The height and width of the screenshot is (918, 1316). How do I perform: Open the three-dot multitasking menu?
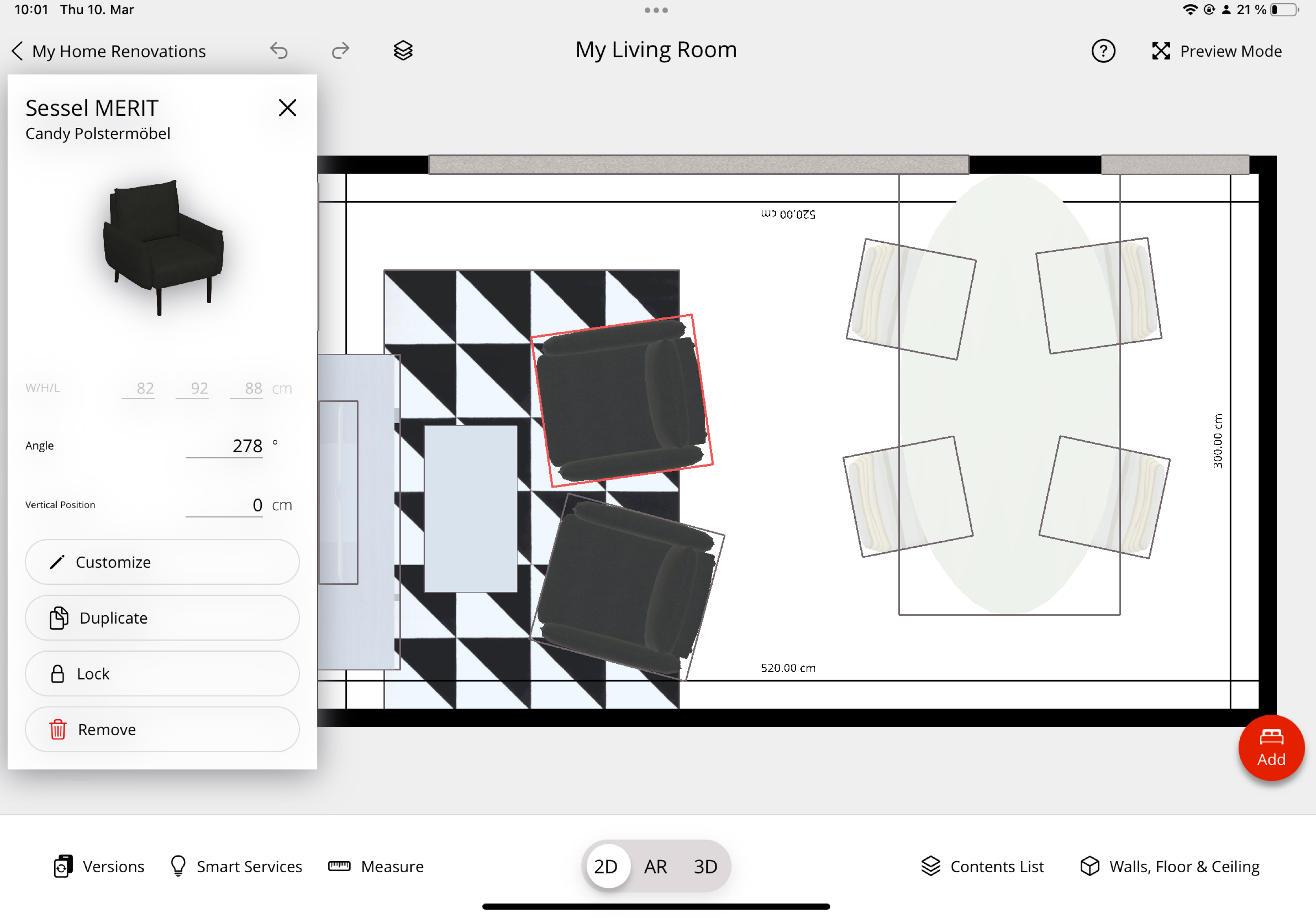tap(656, 10)
